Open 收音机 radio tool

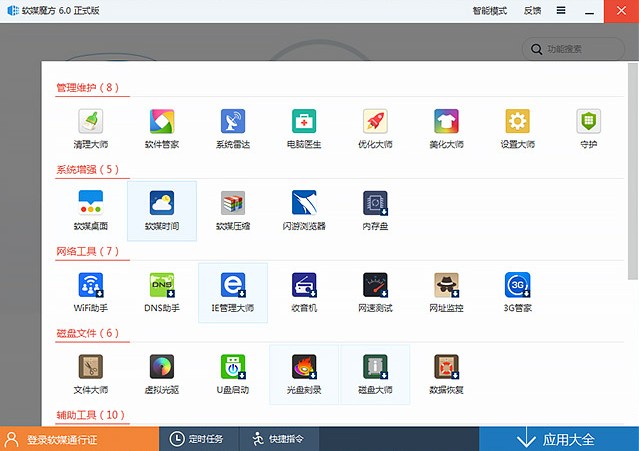pos(304,292)
